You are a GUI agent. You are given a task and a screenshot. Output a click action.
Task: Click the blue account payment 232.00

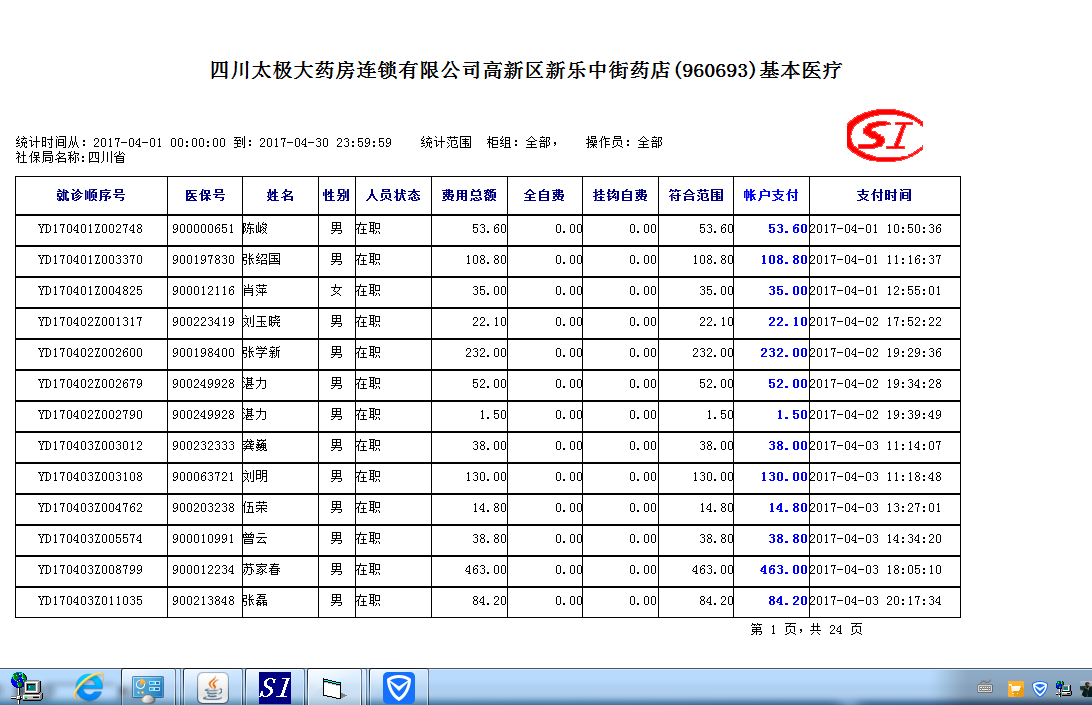pos(783,353)
